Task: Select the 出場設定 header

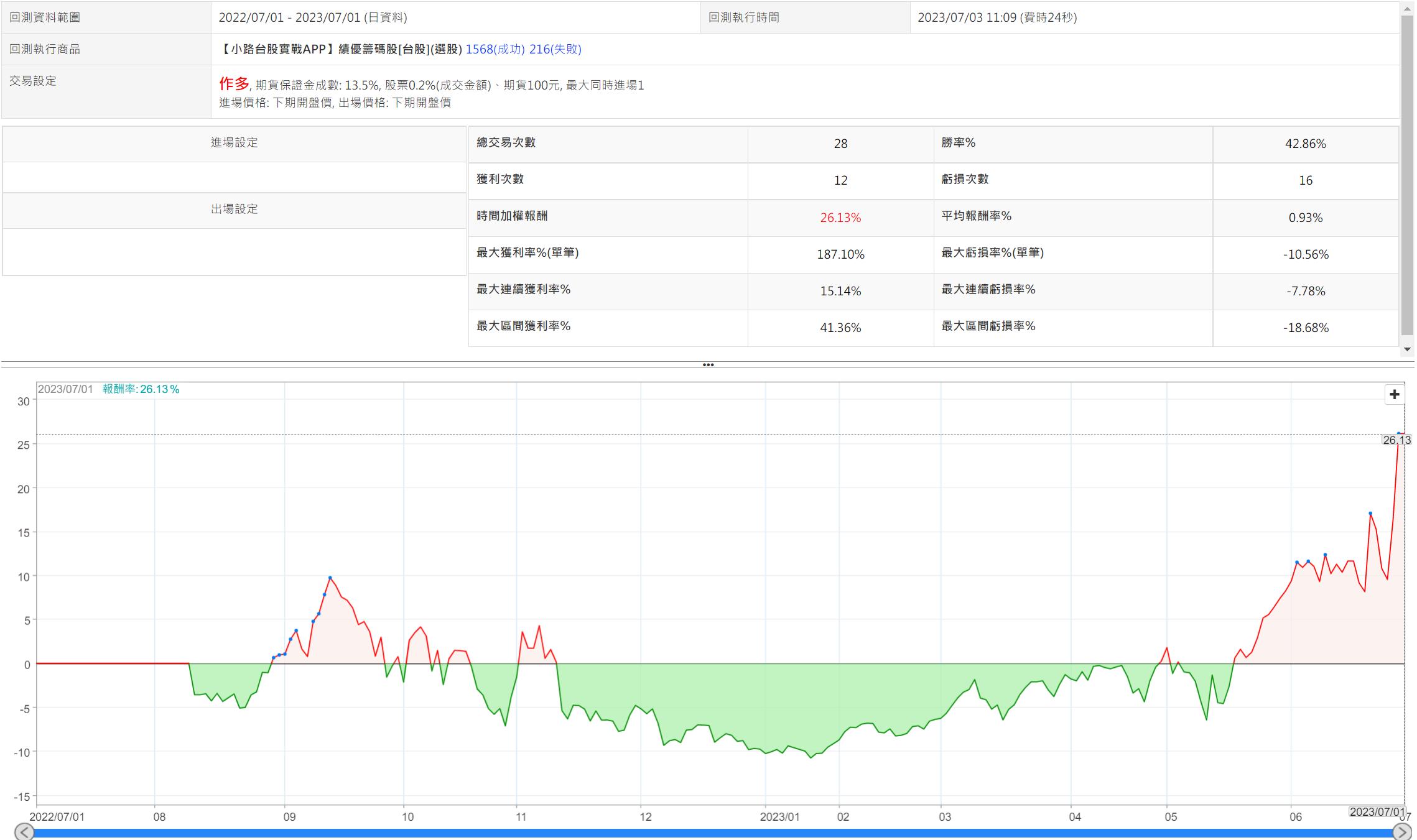Action: click(234, 210)
